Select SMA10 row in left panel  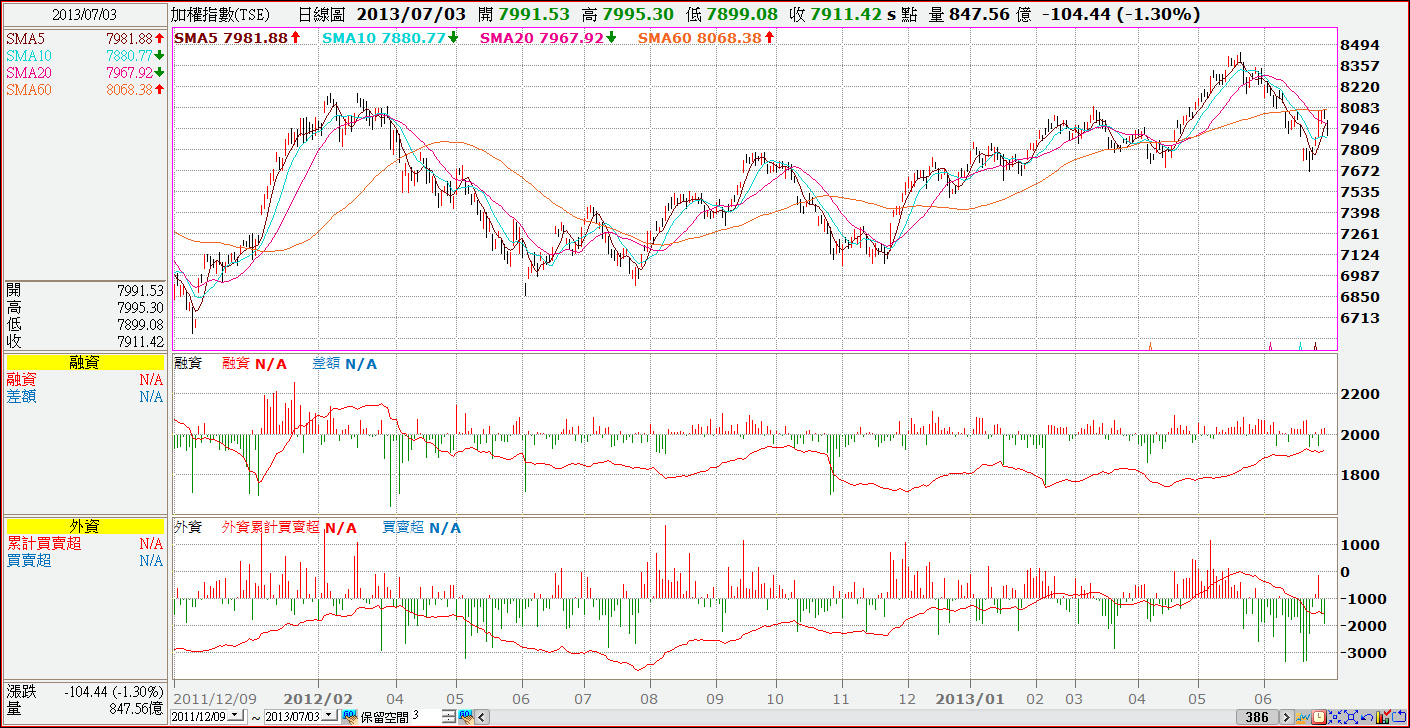[x=84, y=55]
